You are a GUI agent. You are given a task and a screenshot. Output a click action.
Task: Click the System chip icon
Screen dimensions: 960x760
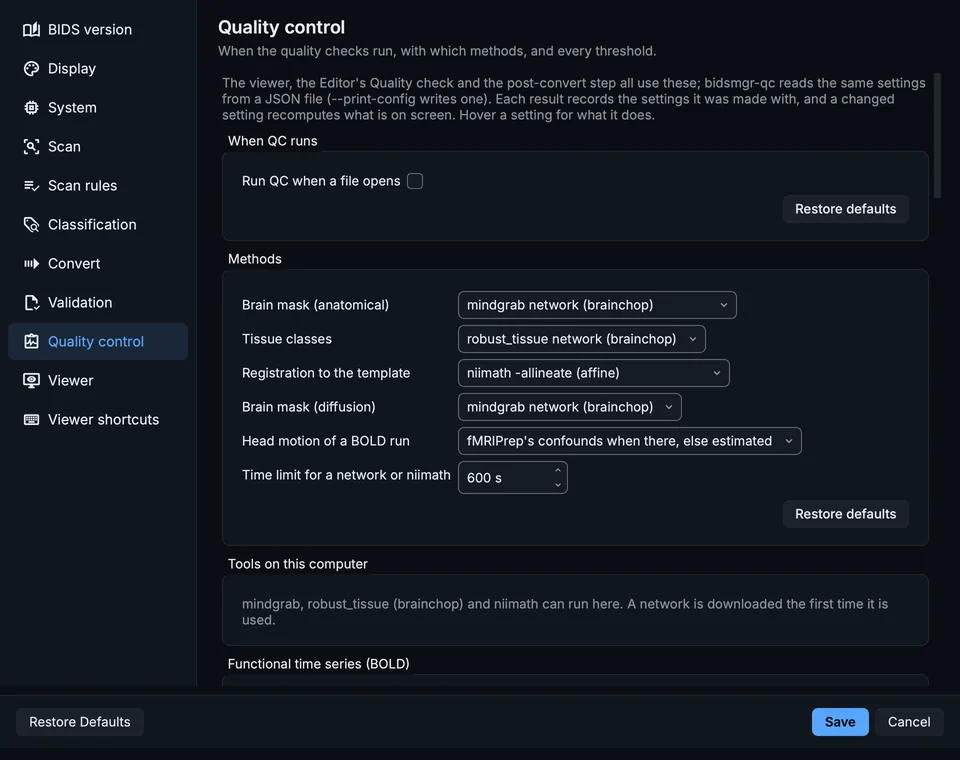click(x=31, y=108)
